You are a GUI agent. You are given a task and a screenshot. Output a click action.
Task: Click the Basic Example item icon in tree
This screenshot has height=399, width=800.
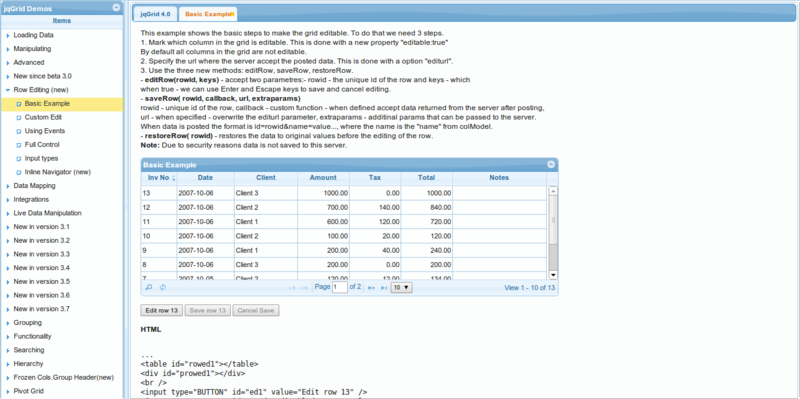[19, 104]
